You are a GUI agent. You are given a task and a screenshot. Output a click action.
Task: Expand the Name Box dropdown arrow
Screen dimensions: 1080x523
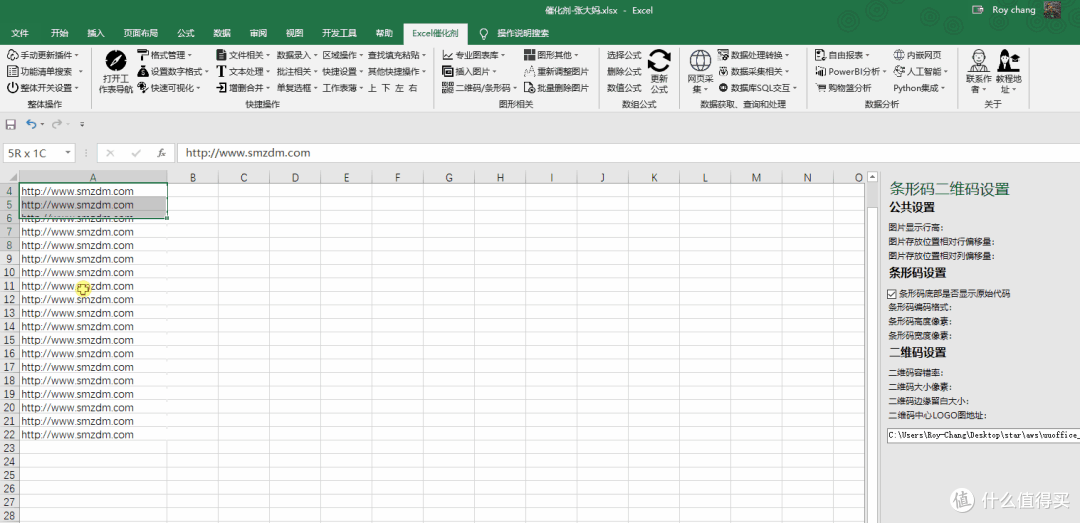coord(68,153)
